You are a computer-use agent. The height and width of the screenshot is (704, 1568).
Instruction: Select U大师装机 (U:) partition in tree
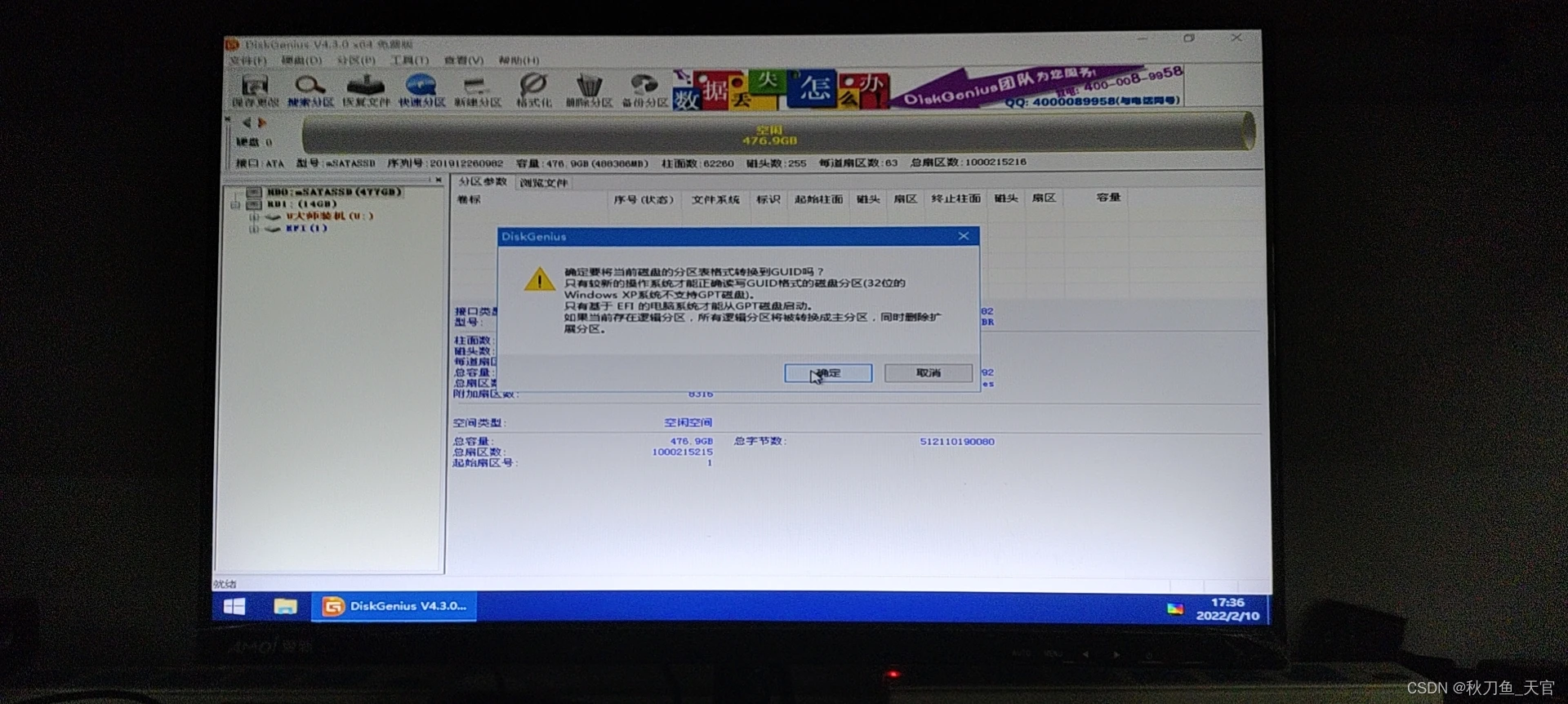(x=329, y=216)
